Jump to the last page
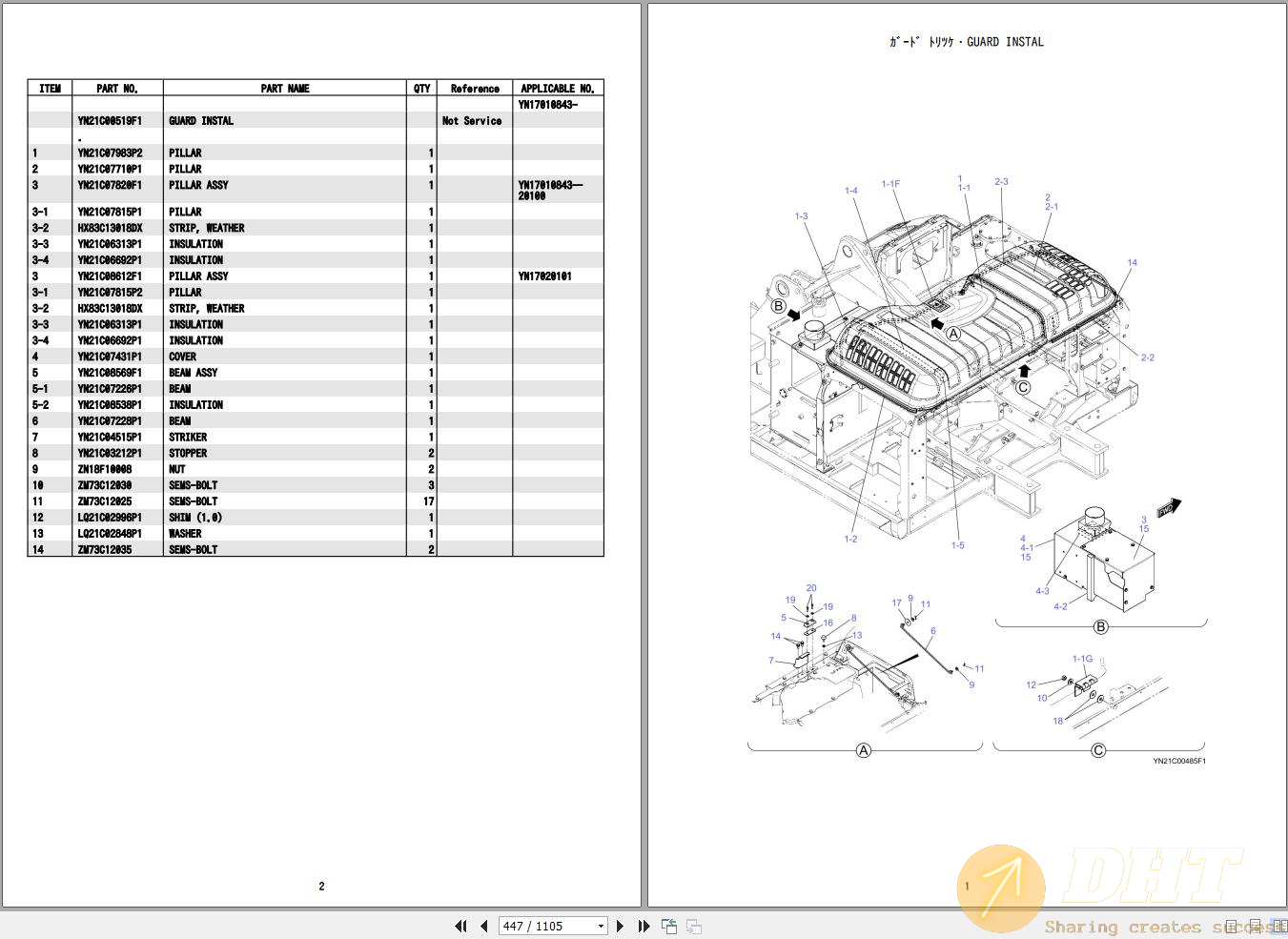 (644, 926)
